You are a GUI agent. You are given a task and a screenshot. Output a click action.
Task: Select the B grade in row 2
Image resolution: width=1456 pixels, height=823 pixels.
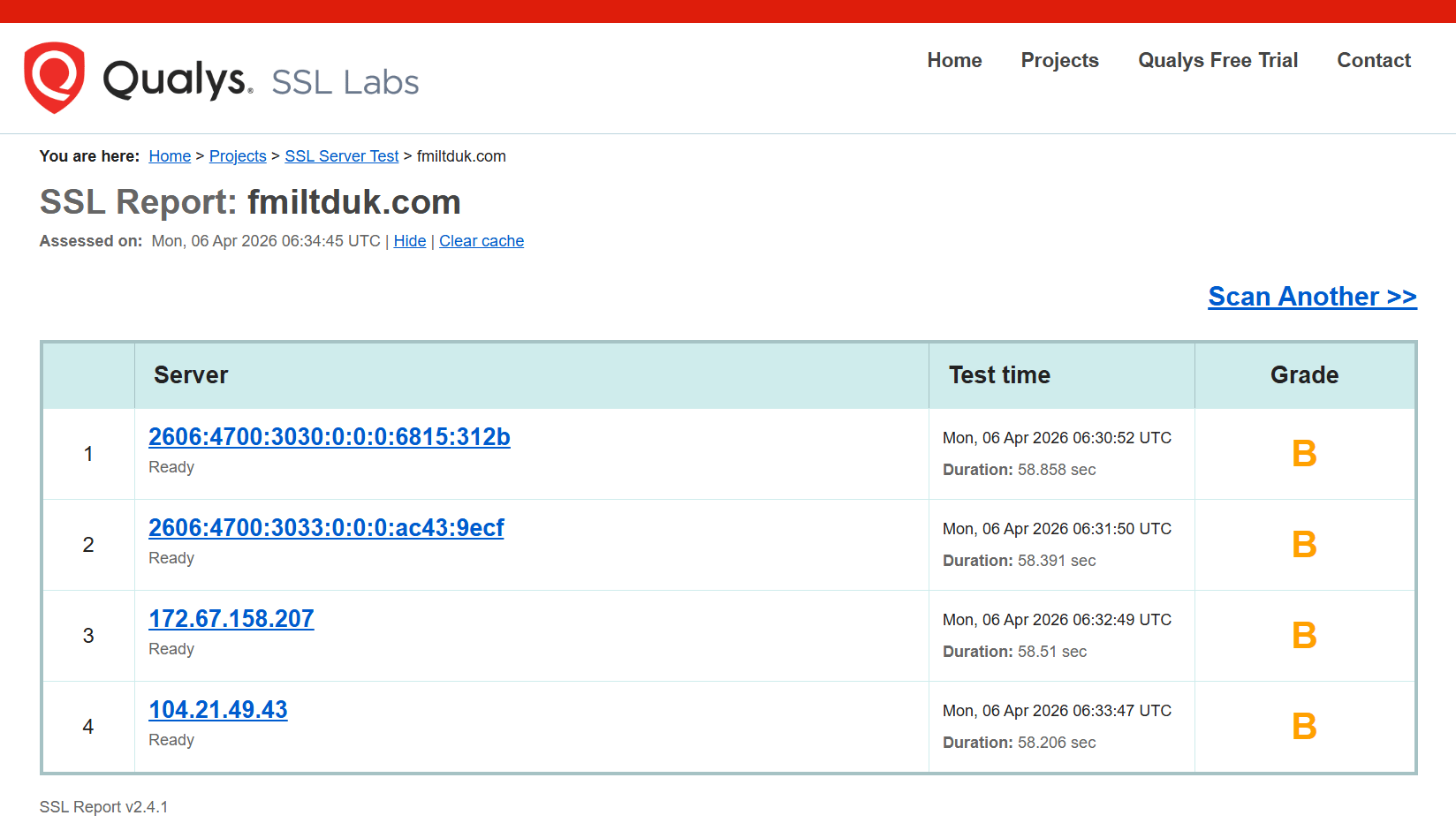point(1304,545)
